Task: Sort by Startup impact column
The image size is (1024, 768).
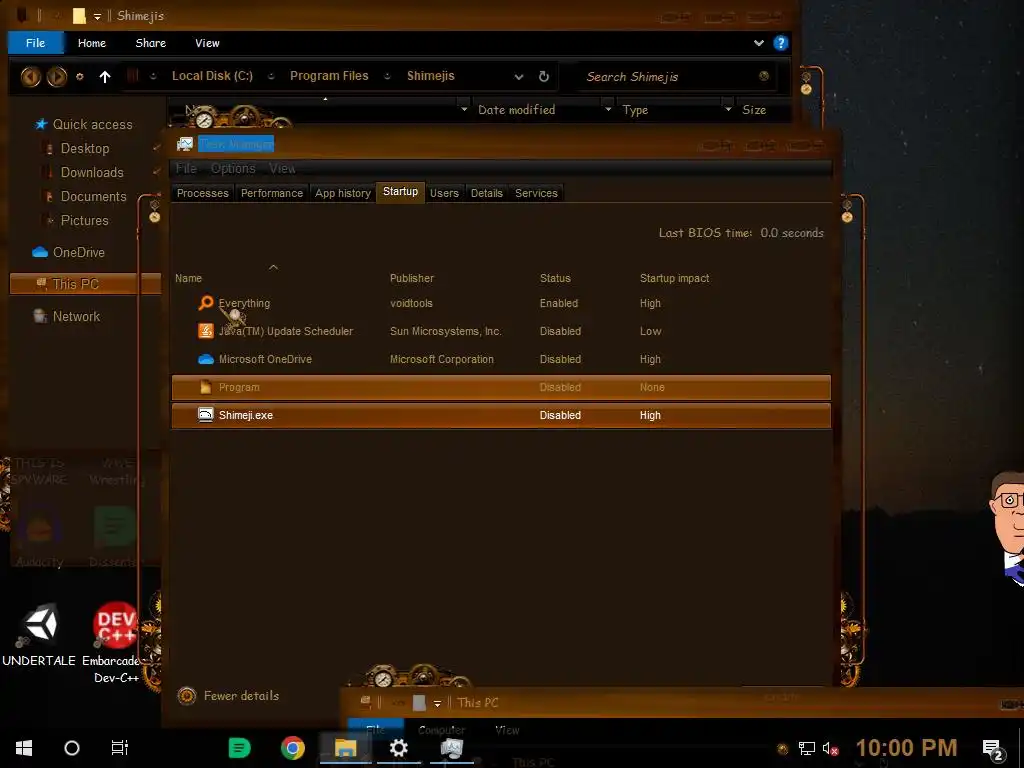Action: pyautogui.click(x=674, y=278)
